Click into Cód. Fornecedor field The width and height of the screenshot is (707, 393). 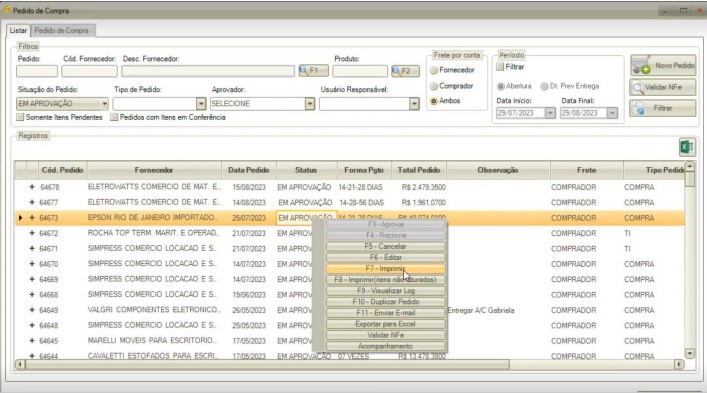click(x=89, y=71)
